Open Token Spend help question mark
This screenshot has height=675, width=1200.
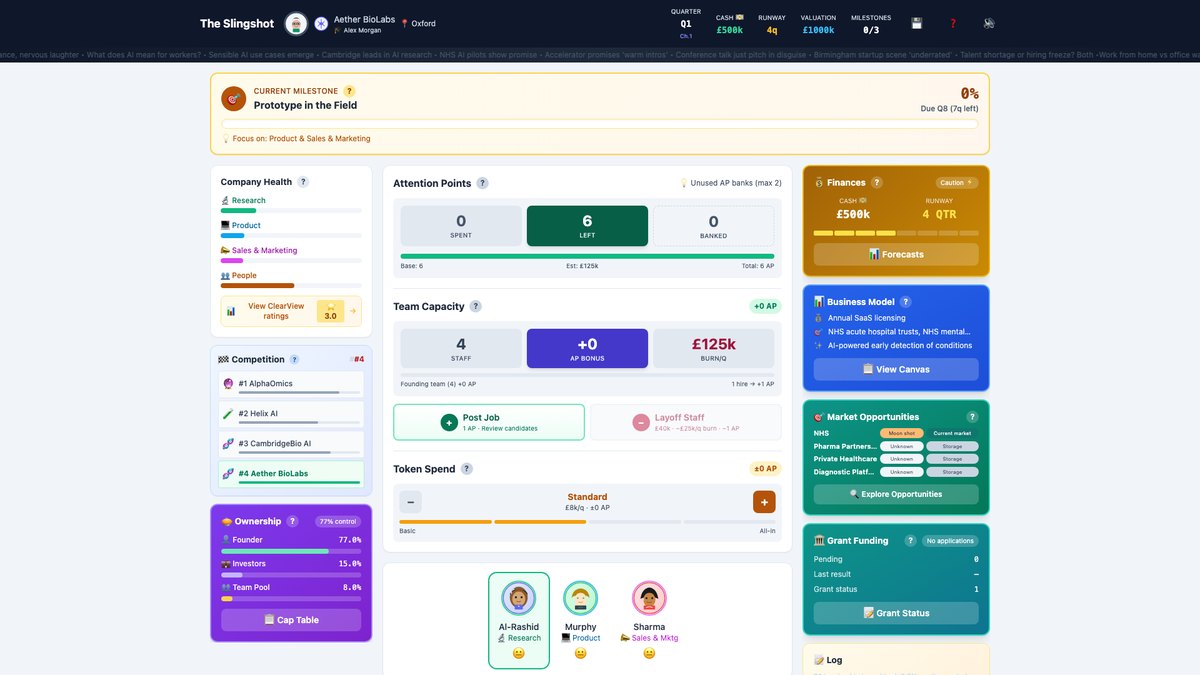466,468
